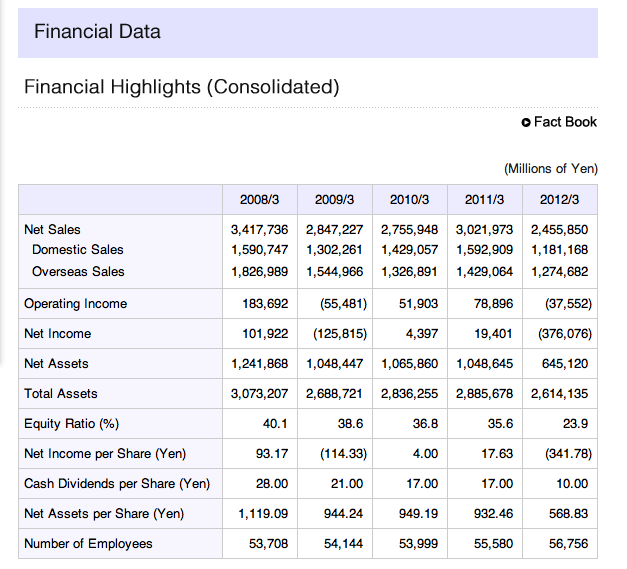The height and width of the screenshot is (569, 627).
Task: Click the Number of Employees row label
Action: [x=88, y=544]
